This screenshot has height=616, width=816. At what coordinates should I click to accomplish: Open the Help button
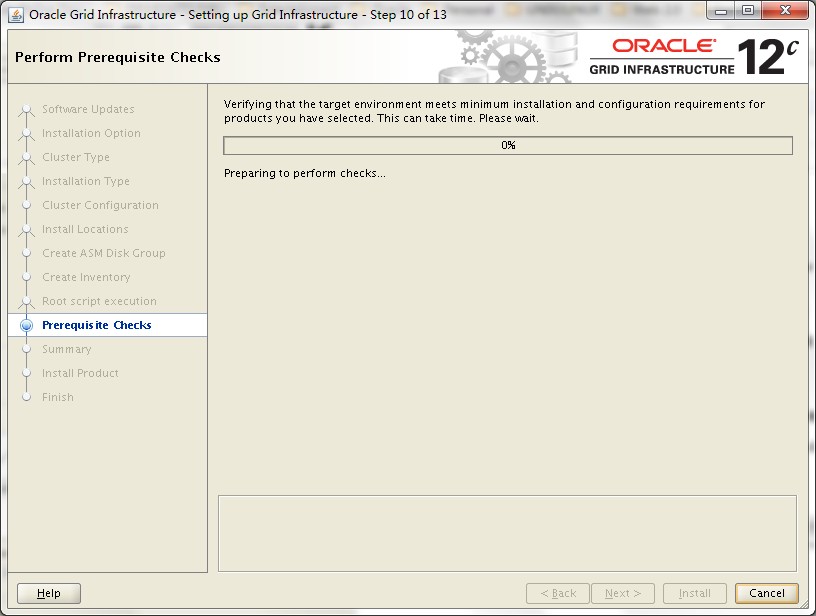click(x=49, y=593)
